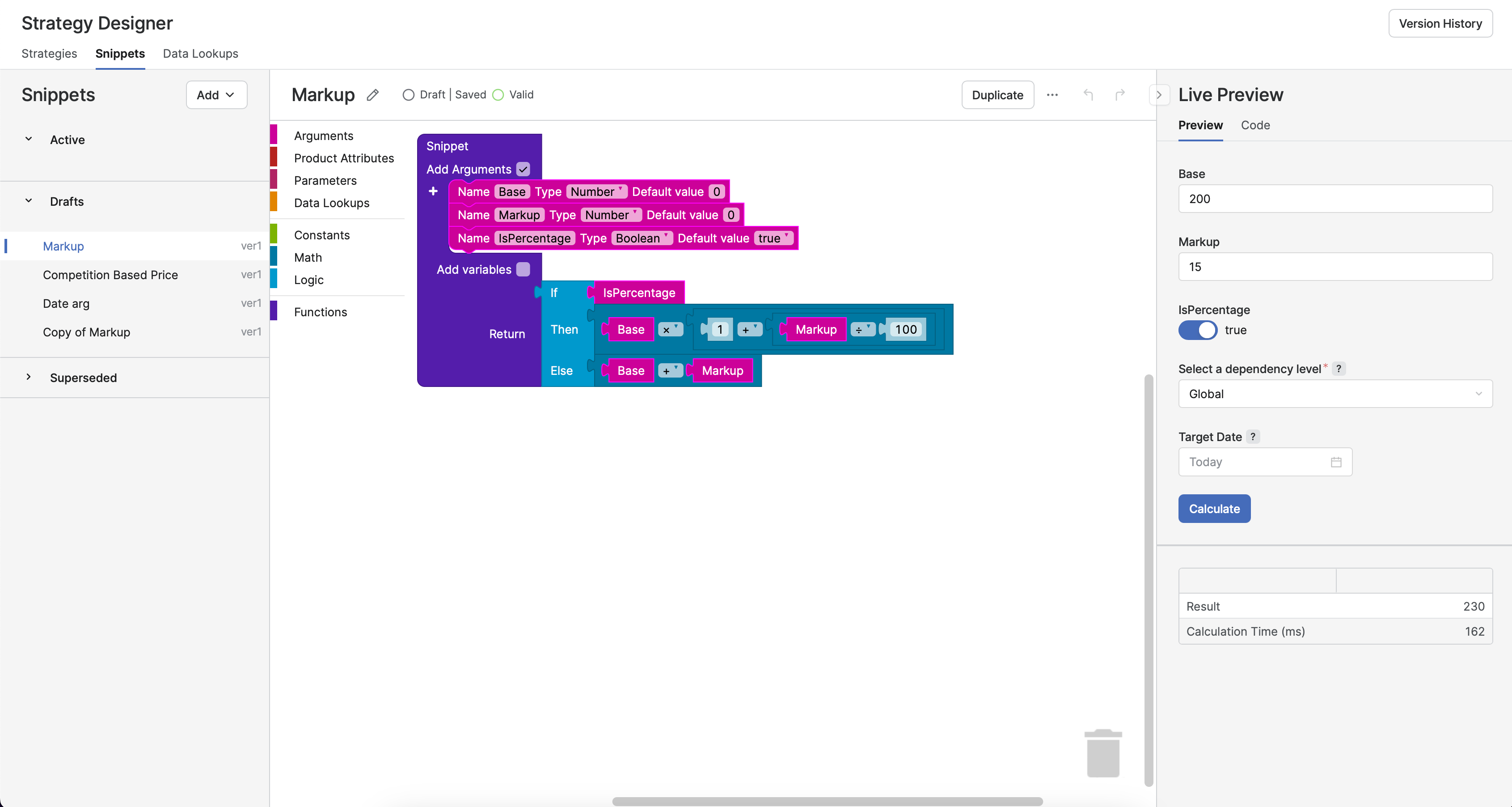
Task: Open the dependency level Global dropdown
Action: tap(1335, 394)
